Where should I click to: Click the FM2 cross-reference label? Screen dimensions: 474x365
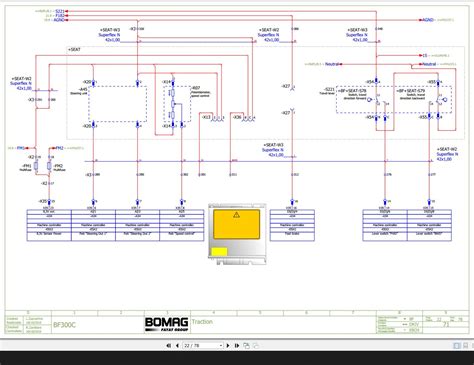tap(59, 148)
